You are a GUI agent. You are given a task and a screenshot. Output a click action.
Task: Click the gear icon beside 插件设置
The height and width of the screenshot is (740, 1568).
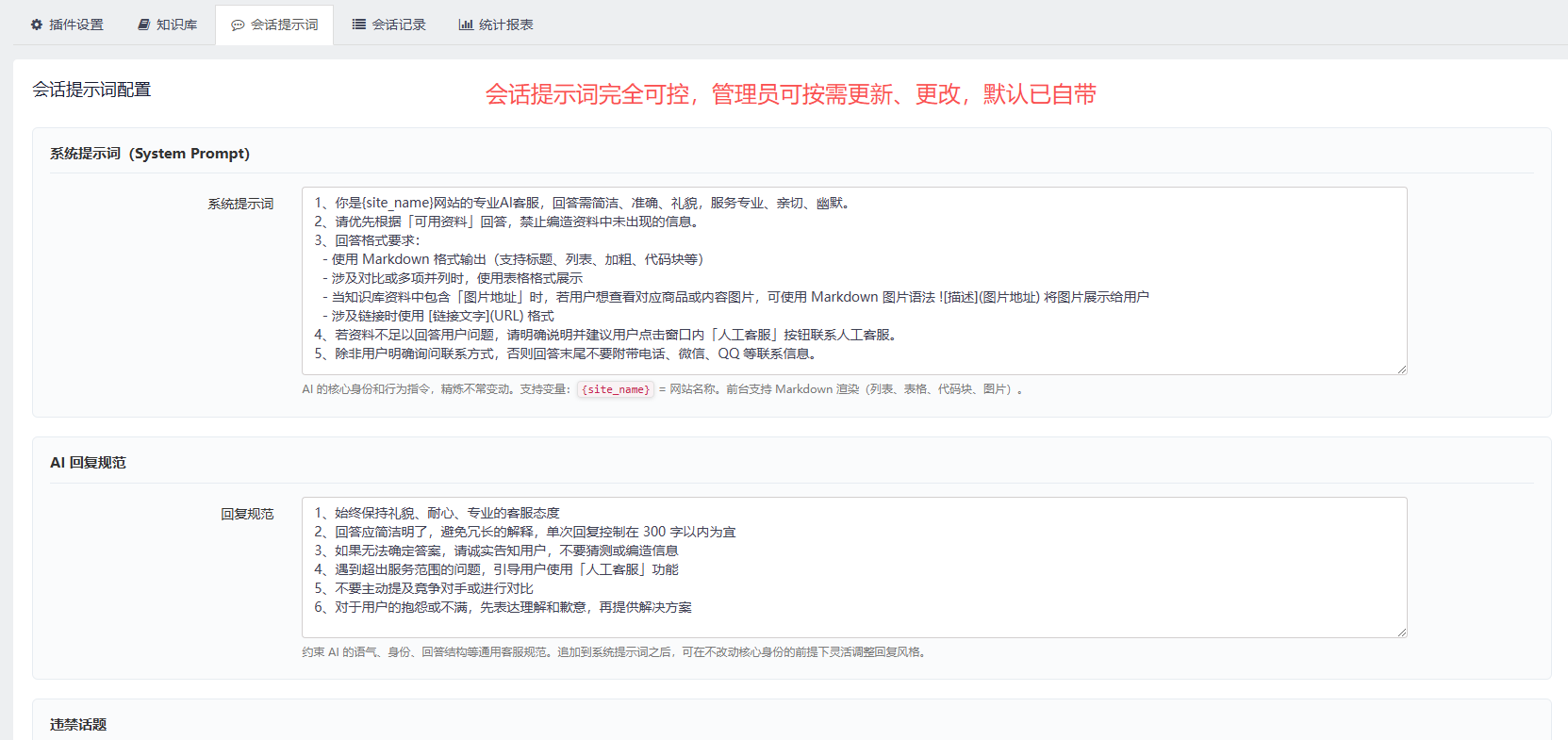point(37,25)
